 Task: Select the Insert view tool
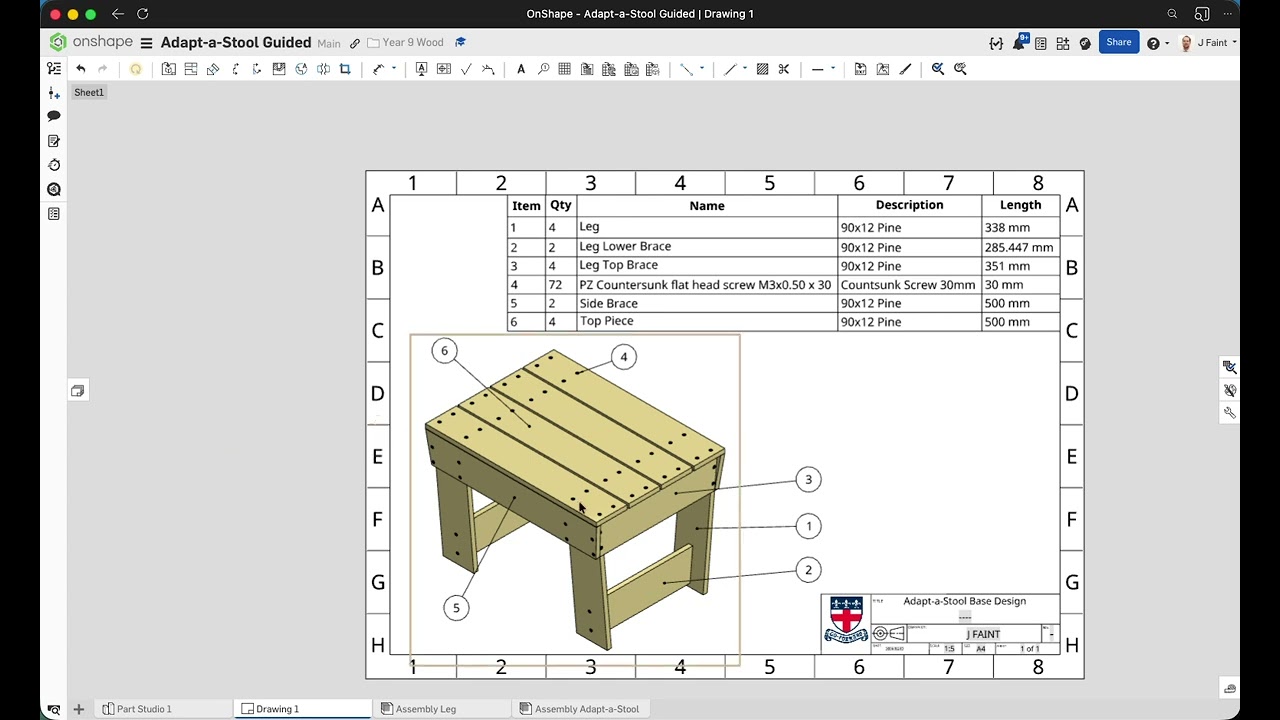point(169,69)
